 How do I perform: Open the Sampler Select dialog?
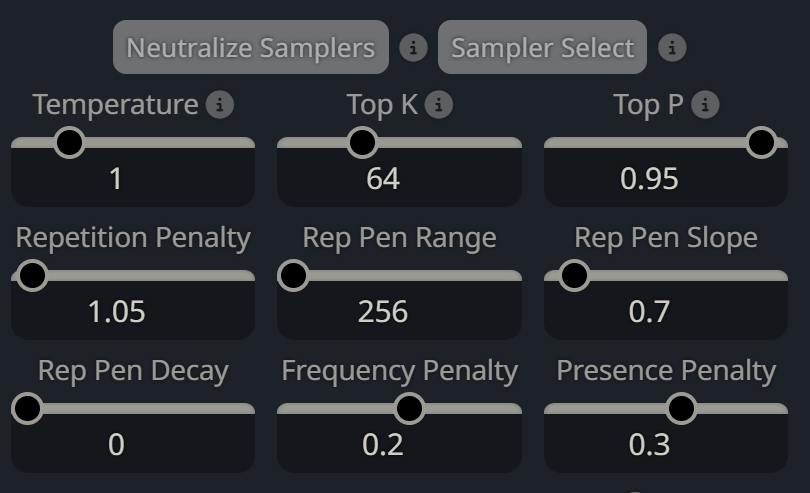[x=542, y=47]
